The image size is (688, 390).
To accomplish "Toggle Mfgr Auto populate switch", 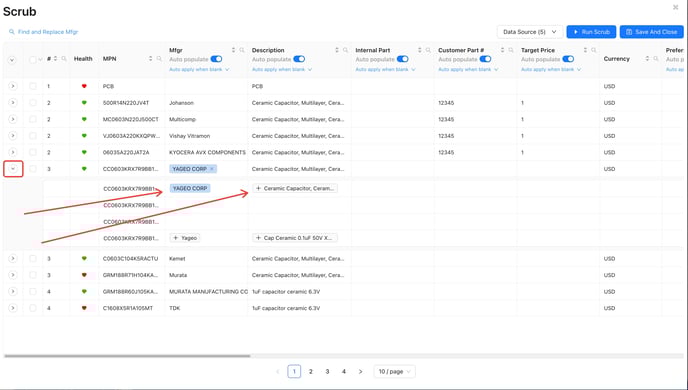I will pyautogui.click(x=216, y=59).
